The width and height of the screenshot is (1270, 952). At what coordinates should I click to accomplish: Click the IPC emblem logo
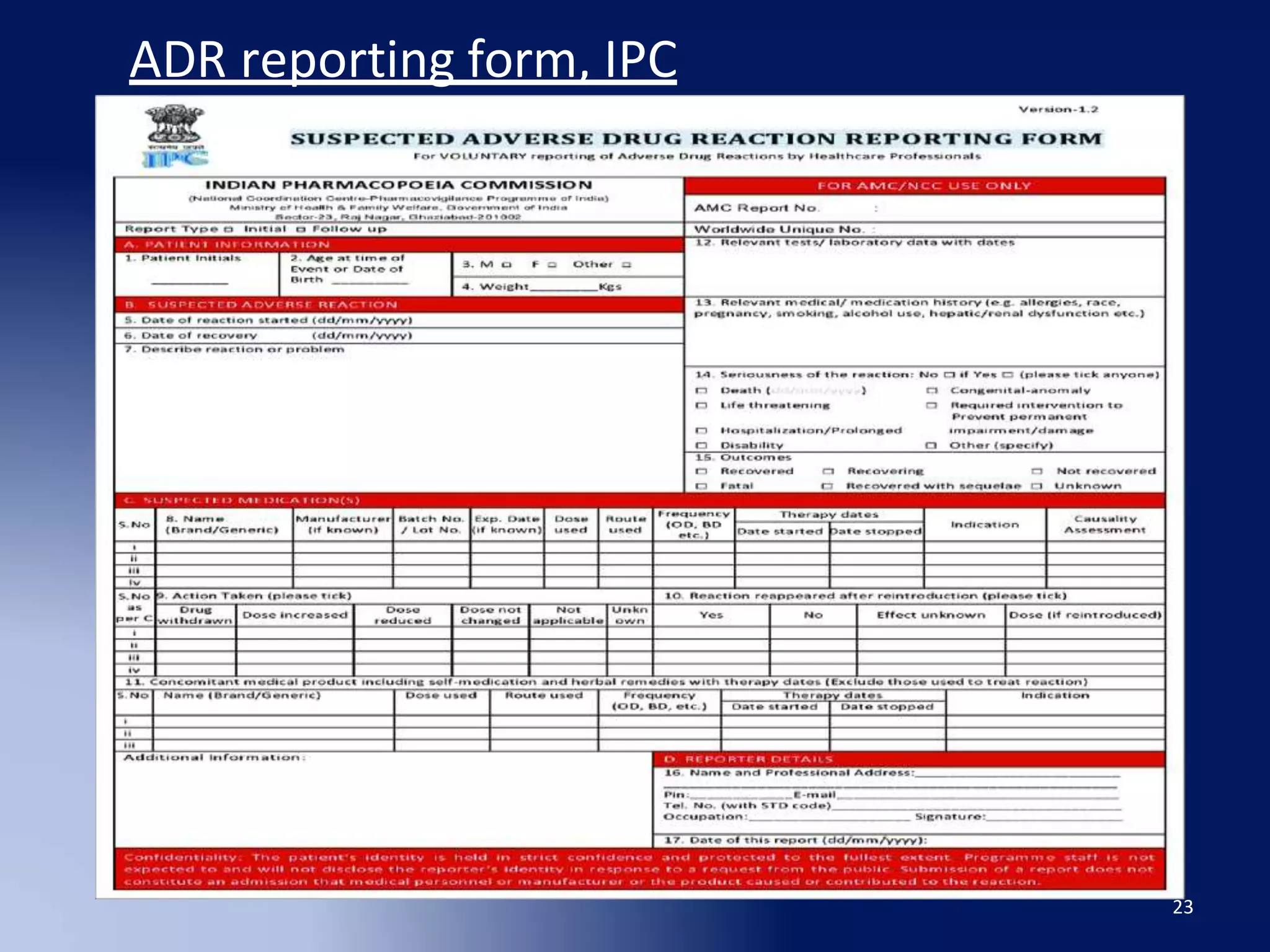coord(175,136)
